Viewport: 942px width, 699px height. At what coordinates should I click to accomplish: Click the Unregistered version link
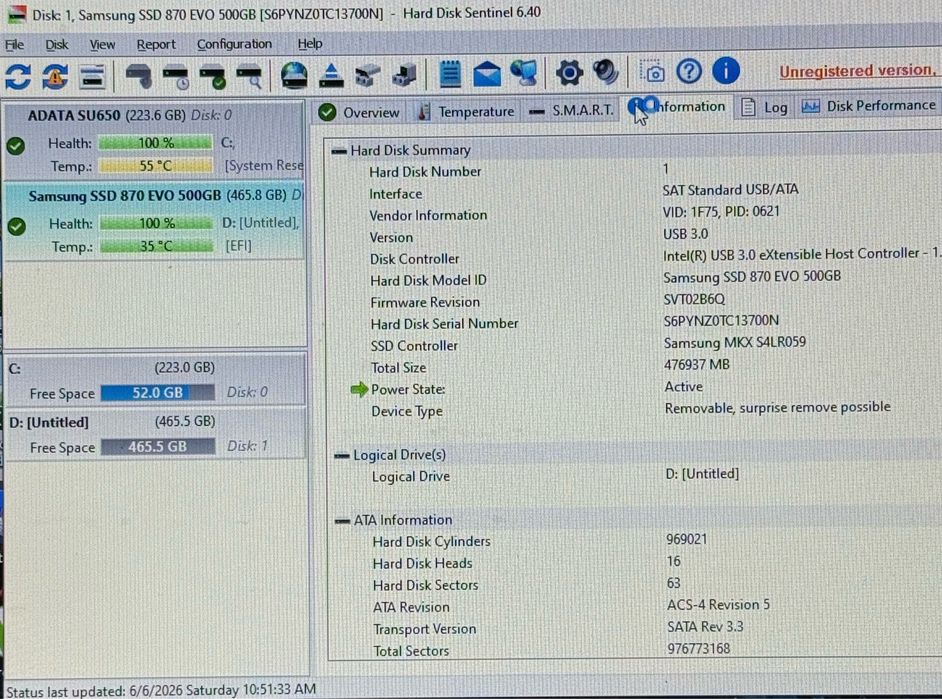tap(857, 71)
